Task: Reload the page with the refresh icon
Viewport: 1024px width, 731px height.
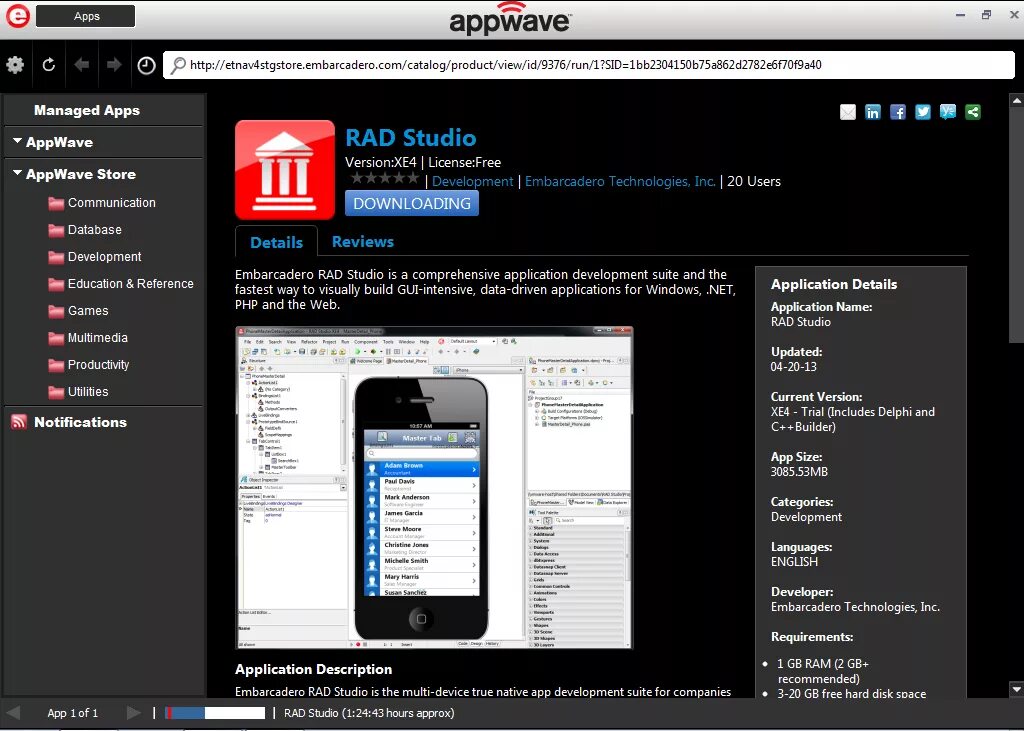Action: [48, 65]
